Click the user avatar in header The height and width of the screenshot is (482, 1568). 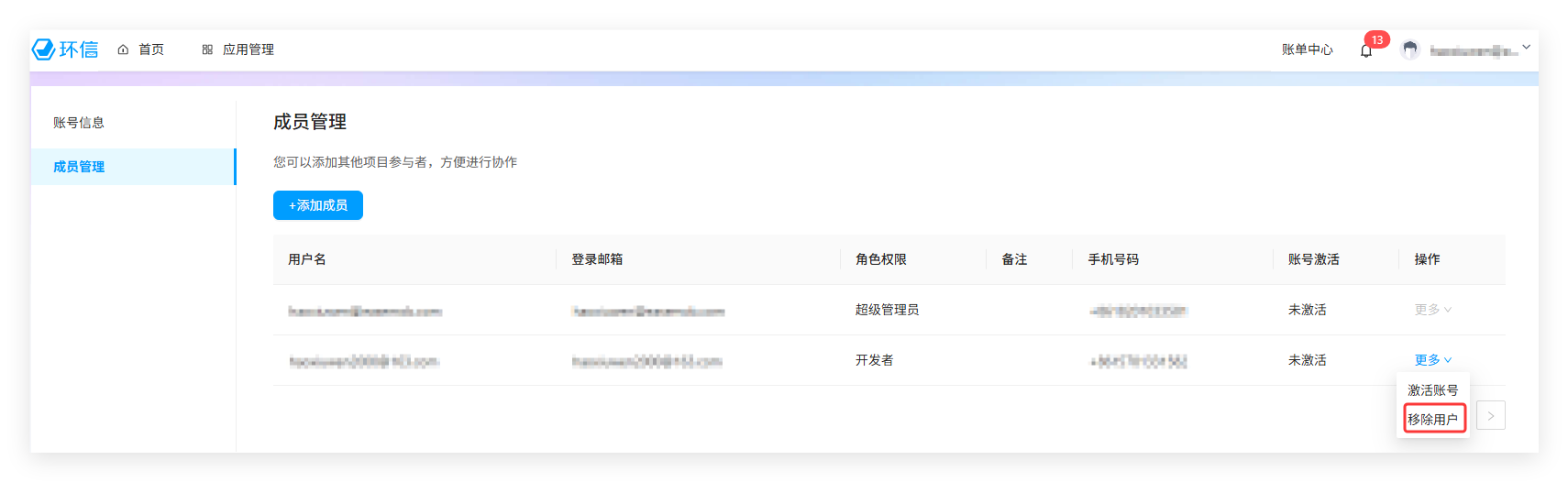pos(1410,50)
